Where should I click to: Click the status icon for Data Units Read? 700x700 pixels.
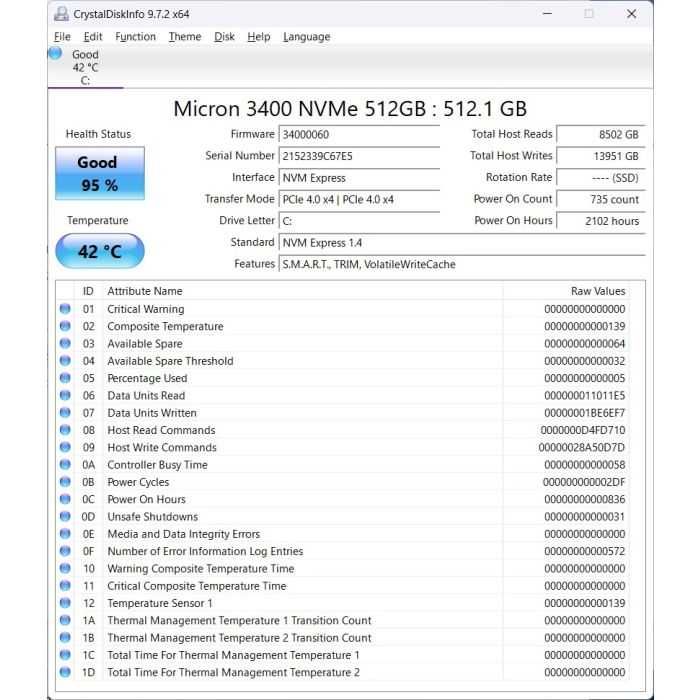(65, 395)
